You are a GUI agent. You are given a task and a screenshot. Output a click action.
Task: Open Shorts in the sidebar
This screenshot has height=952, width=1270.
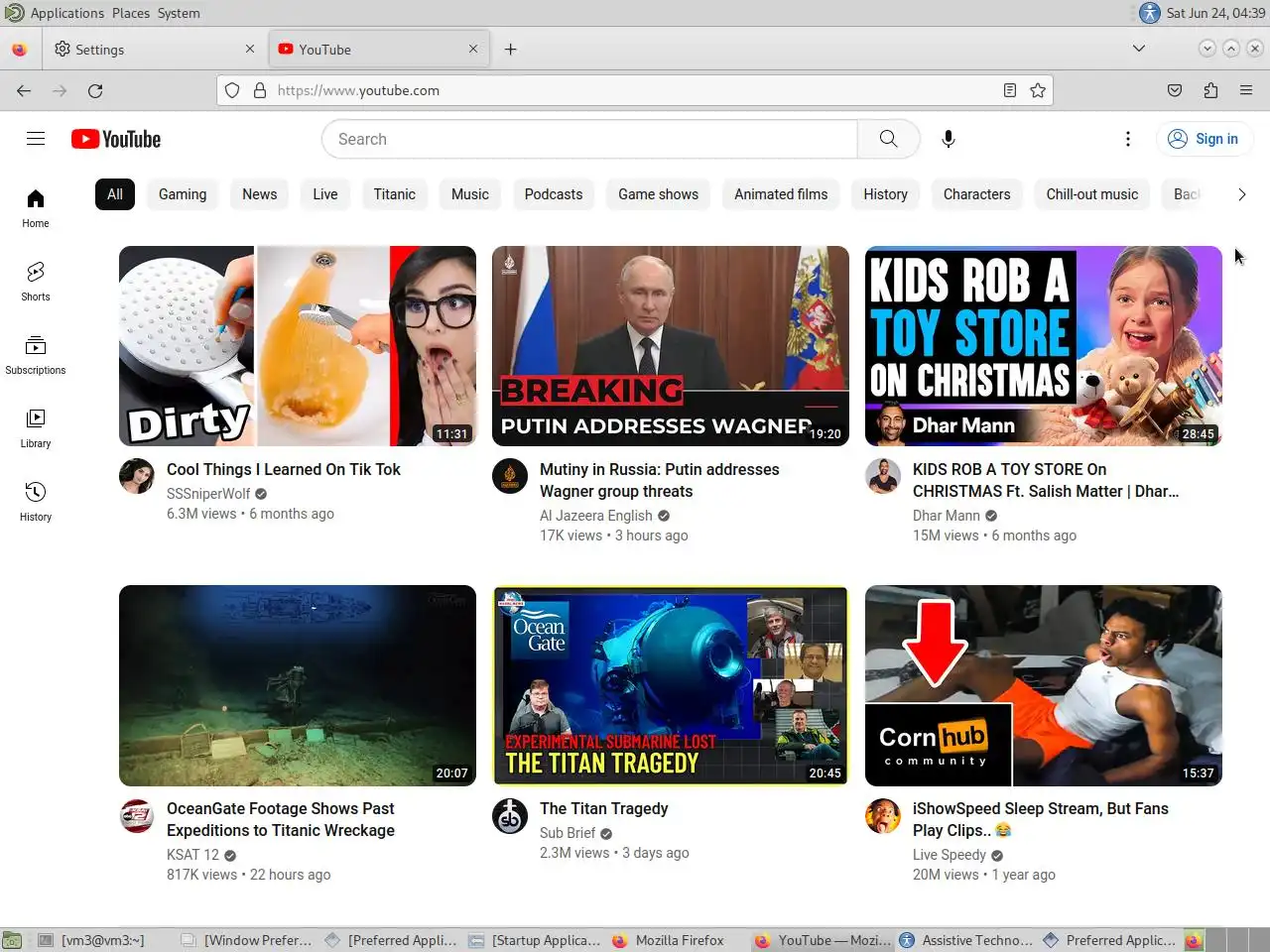tap(36, 282)
